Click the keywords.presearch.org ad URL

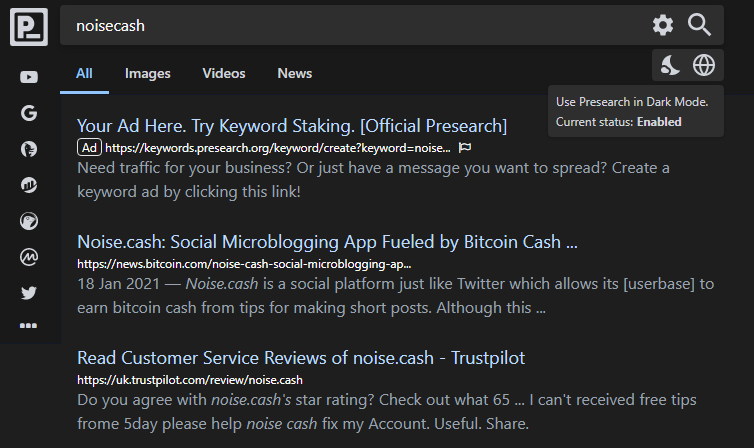(278, 148)
